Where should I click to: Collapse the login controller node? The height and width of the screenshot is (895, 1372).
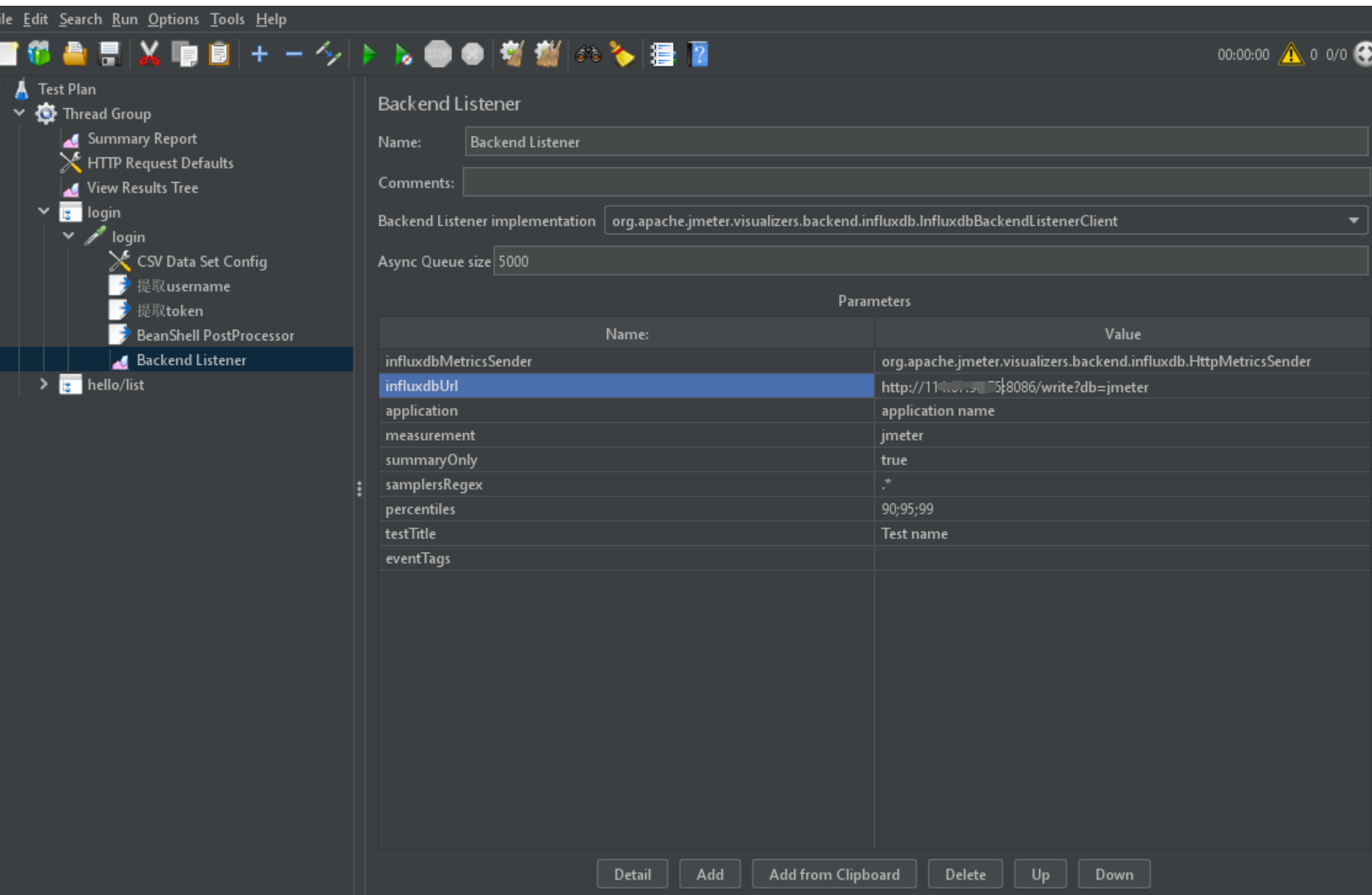(x=44, y=212)
